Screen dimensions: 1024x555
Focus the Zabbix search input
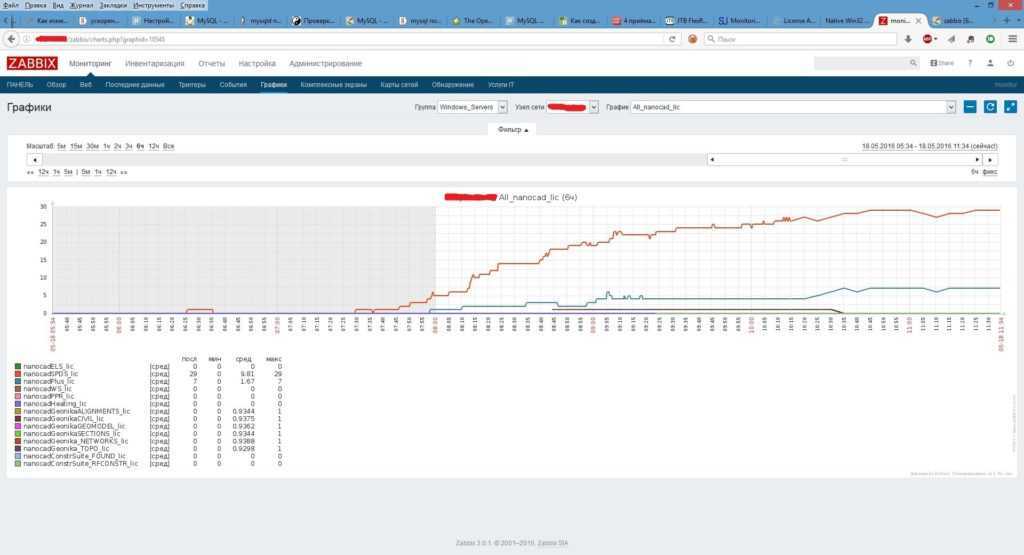point(861,63)
